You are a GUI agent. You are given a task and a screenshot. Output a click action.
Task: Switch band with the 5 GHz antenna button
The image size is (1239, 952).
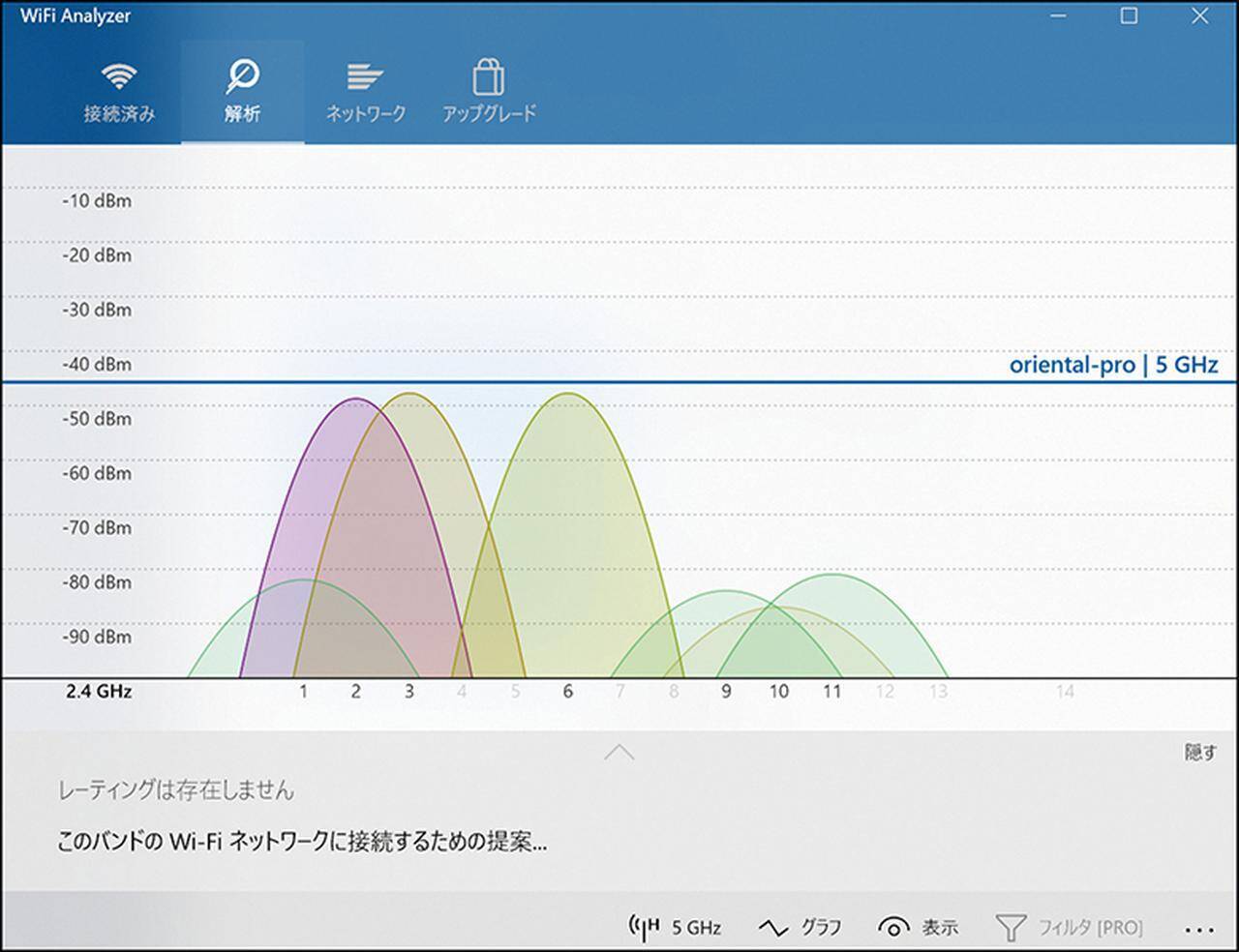click(675, 927)
